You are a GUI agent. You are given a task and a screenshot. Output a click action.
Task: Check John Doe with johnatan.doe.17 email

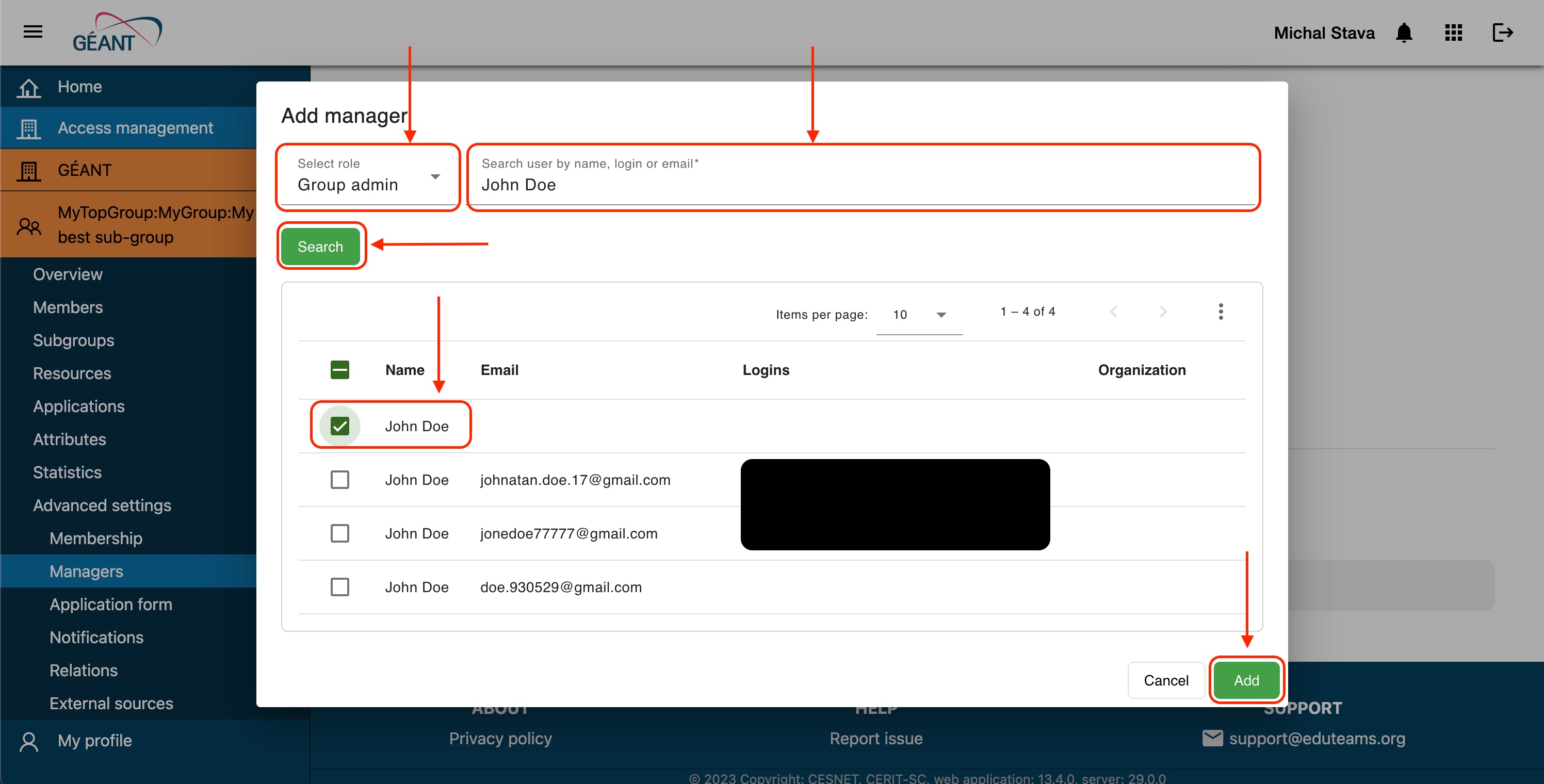pyautogui.click(x=340, y=480)
